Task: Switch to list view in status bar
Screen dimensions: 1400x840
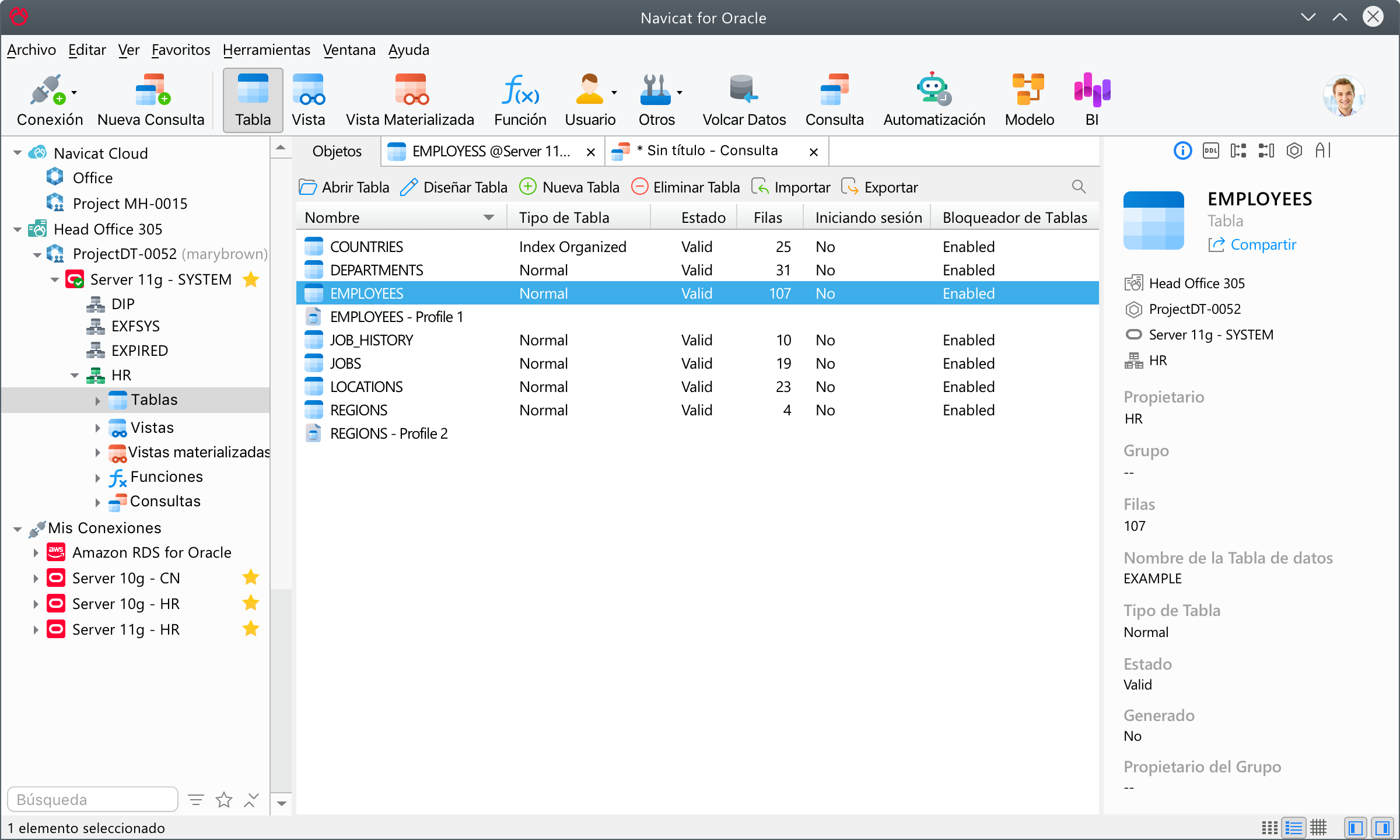Action: click(1294, 828)
